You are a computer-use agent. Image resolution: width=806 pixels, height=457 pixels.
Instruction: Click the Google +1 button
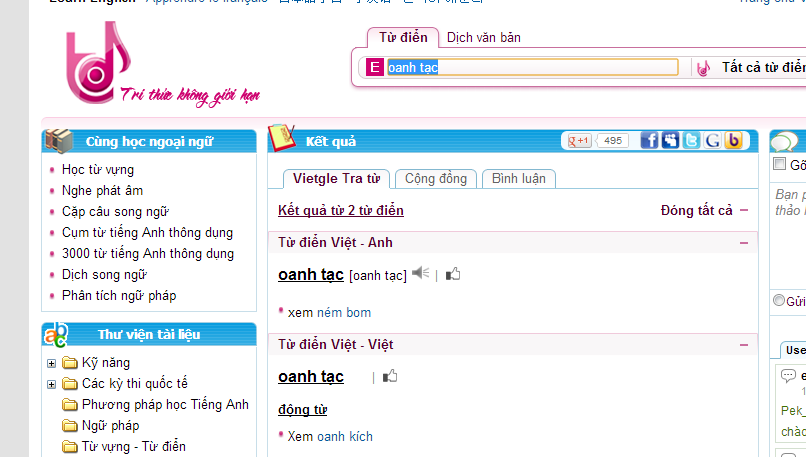click(579, 140)
